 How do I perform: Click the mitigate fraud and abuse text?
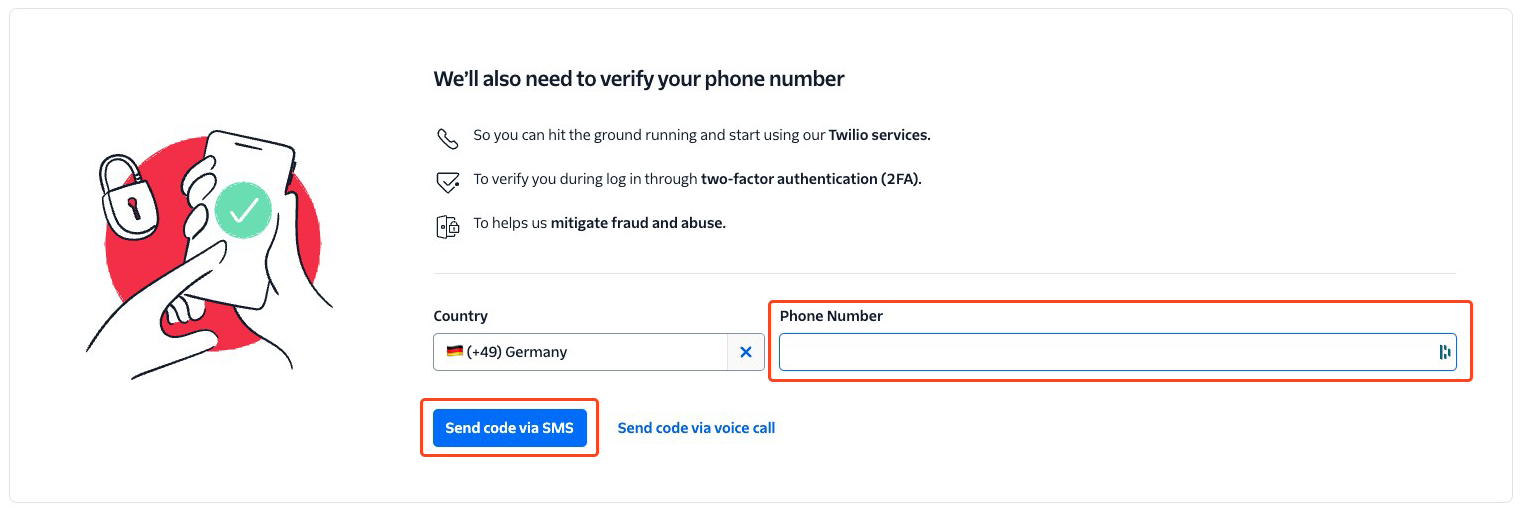click(x=638, y=223)
